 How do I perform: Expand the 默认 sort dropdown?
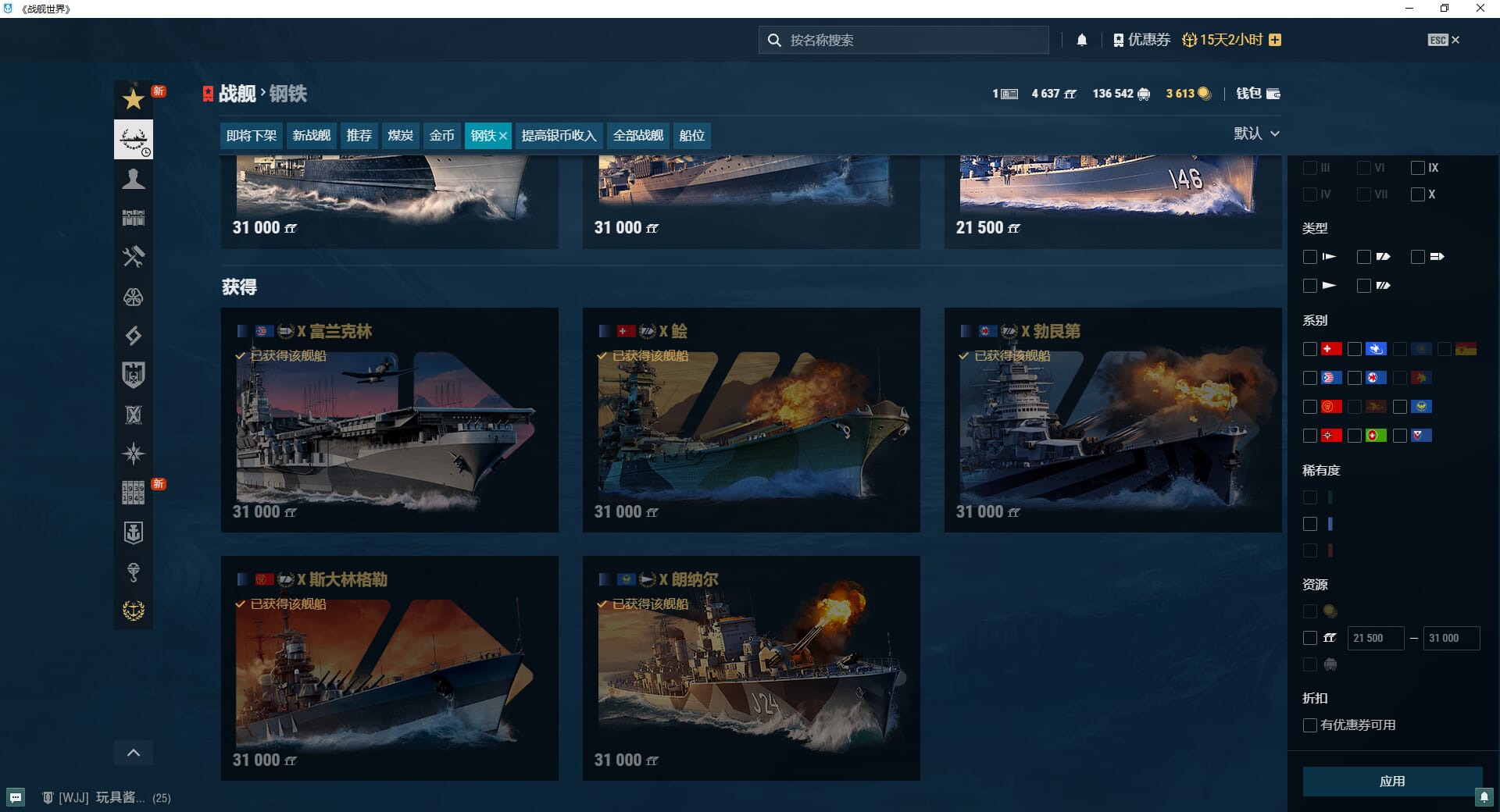click(1256, 134)
